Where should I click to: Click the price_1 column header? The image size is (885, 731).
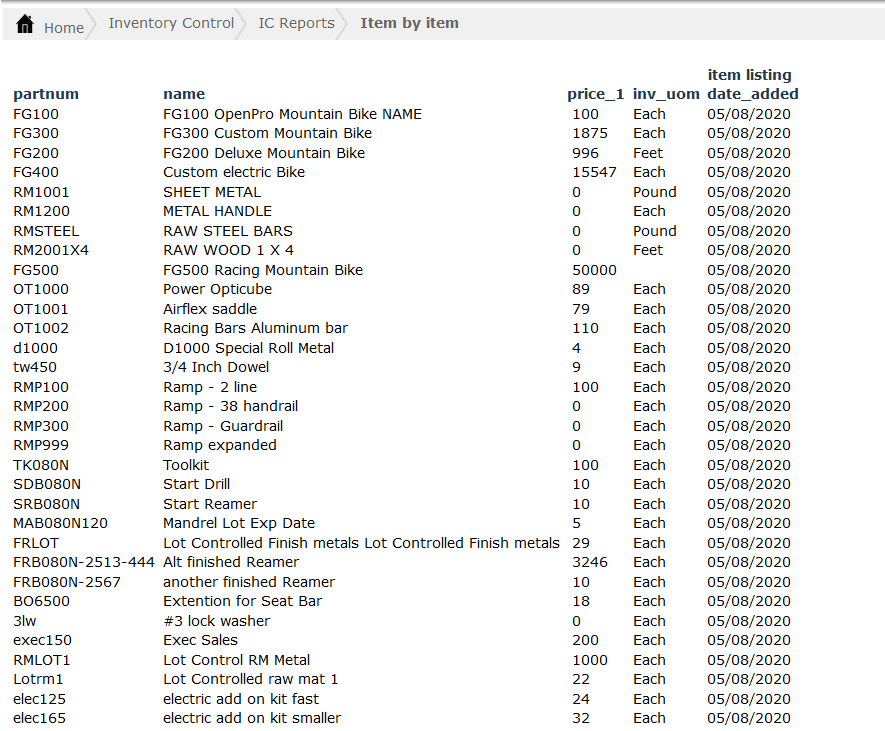click(595, 94)
